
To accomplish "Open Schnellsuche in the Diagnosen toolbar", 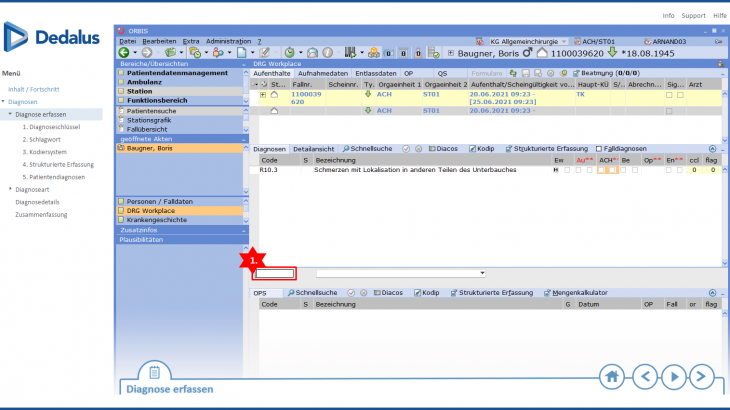I will click(x=369, y=148).
